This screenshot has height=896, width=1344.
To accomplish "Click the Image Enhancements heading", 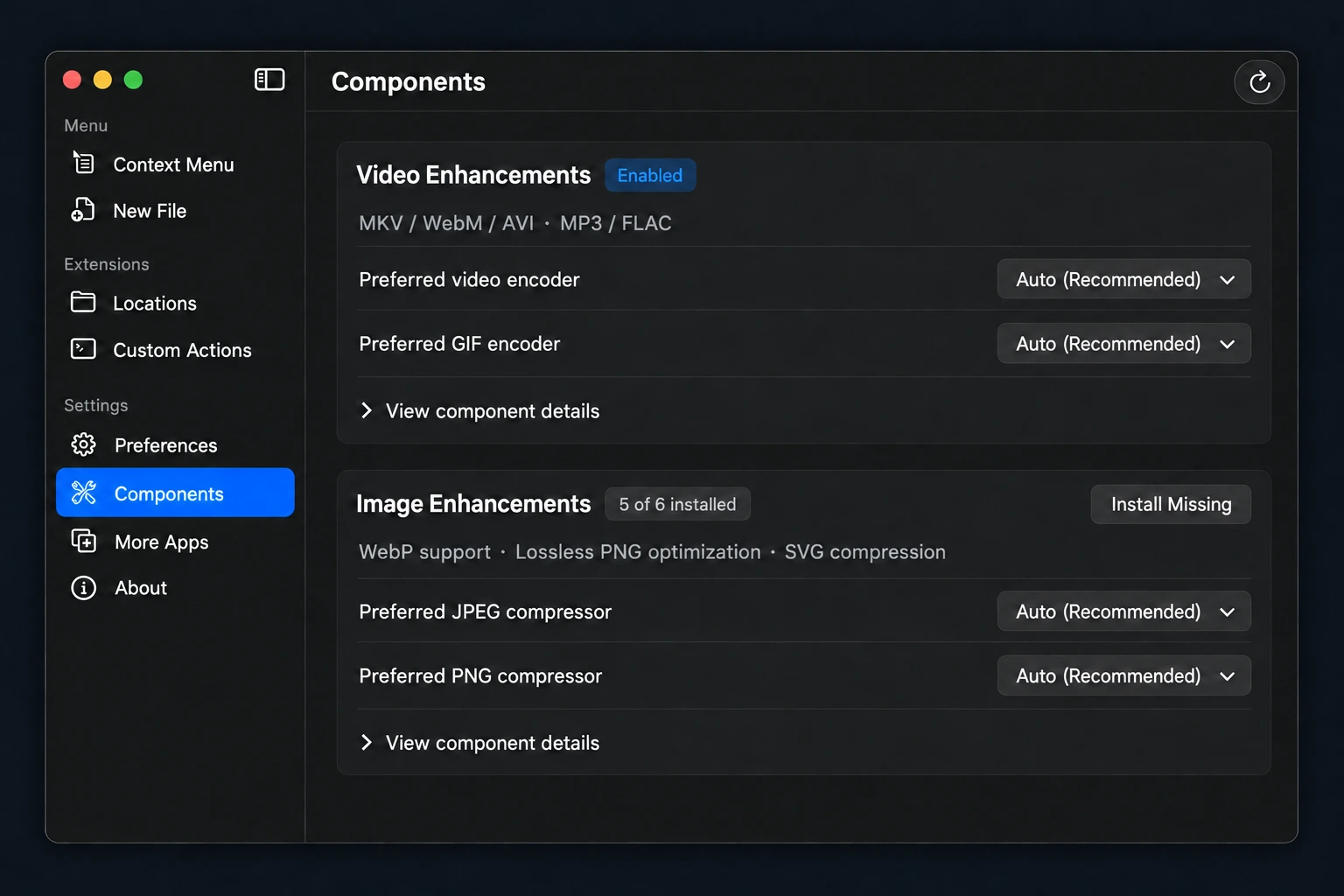I will point(473,504).
